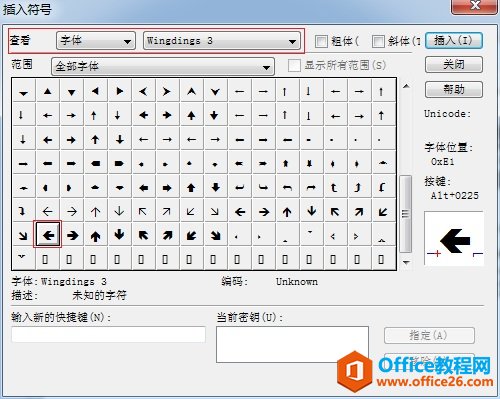
Task: Select the thin open-headed down-left diagonal arrow
Action: pyautogui.click(x=191, y=211)
